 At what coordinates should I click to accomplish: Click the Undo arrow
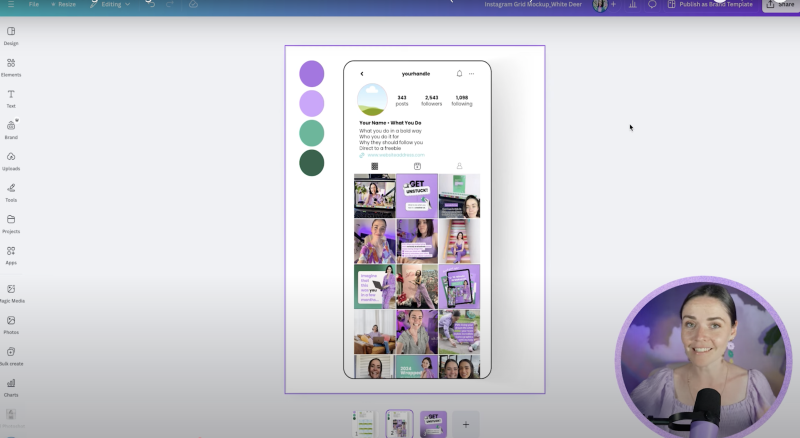tap(150, 4)
